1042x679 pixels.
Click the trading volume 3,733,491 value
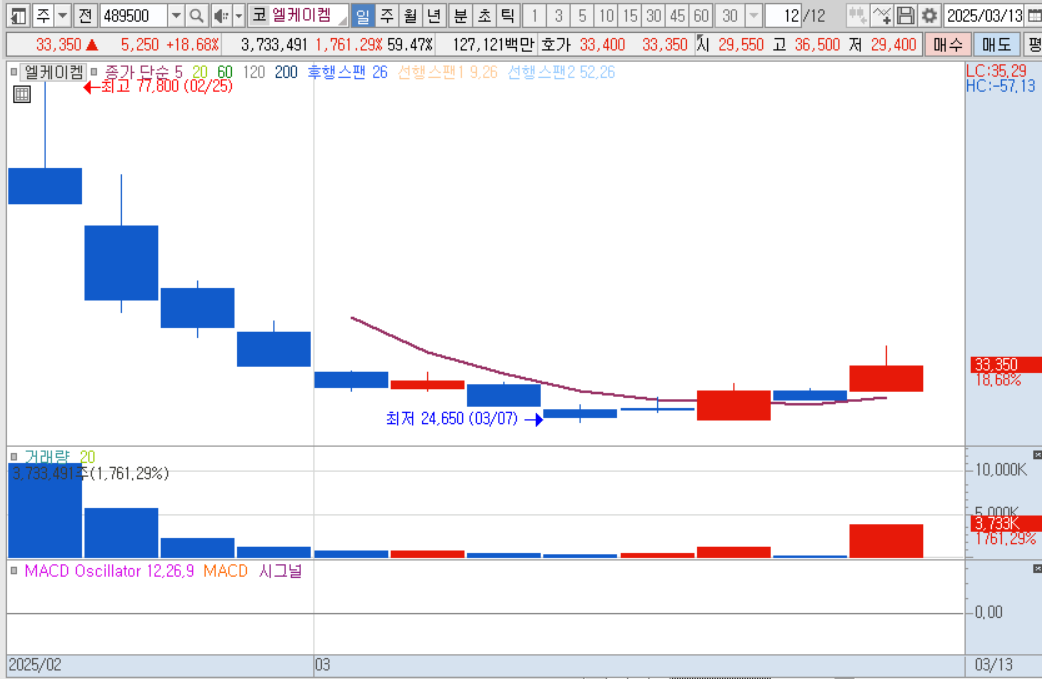(274, 45)
